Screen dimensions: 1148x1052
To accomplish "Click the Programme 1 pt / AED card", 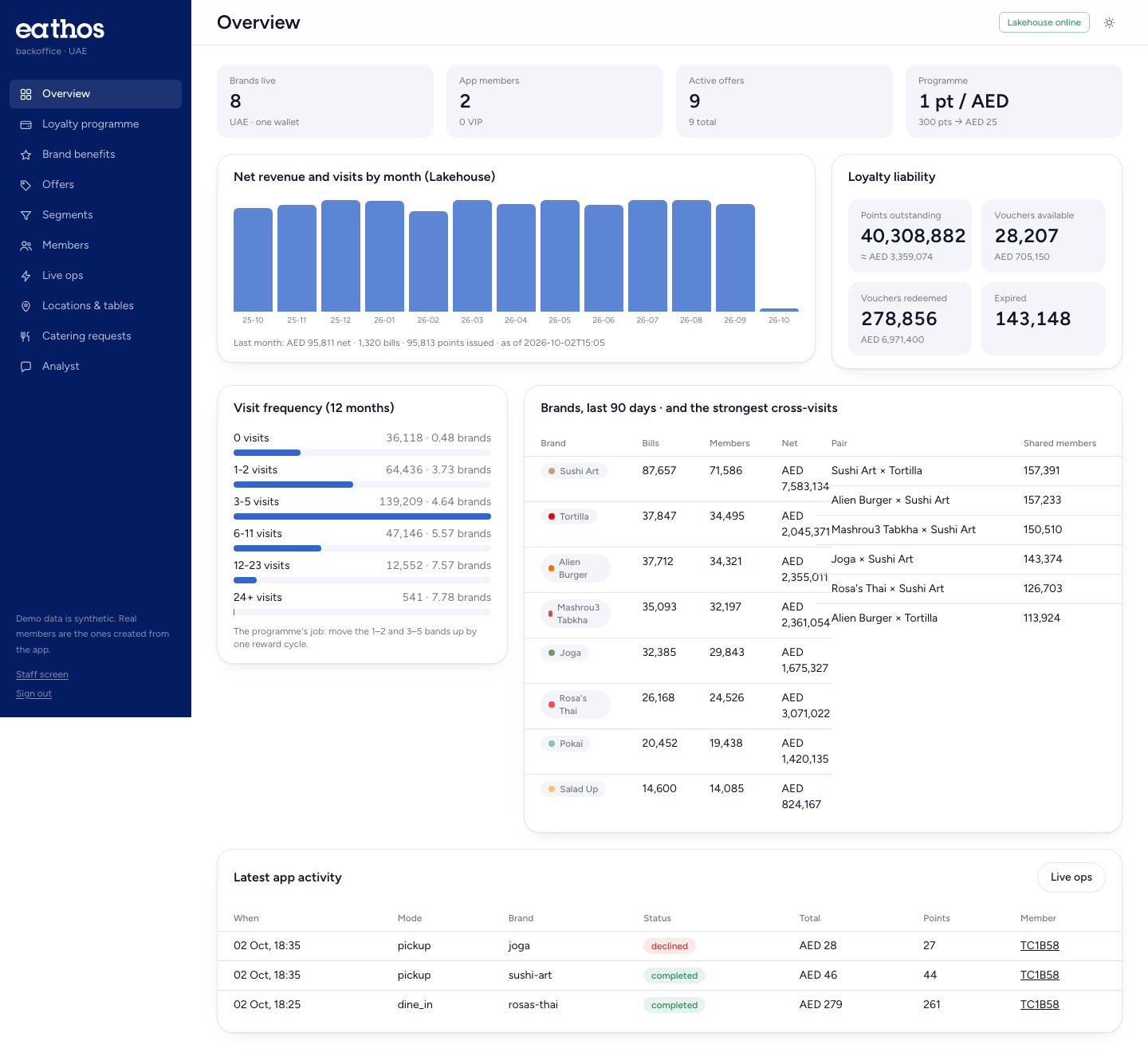I will [x=1014, y=101].
